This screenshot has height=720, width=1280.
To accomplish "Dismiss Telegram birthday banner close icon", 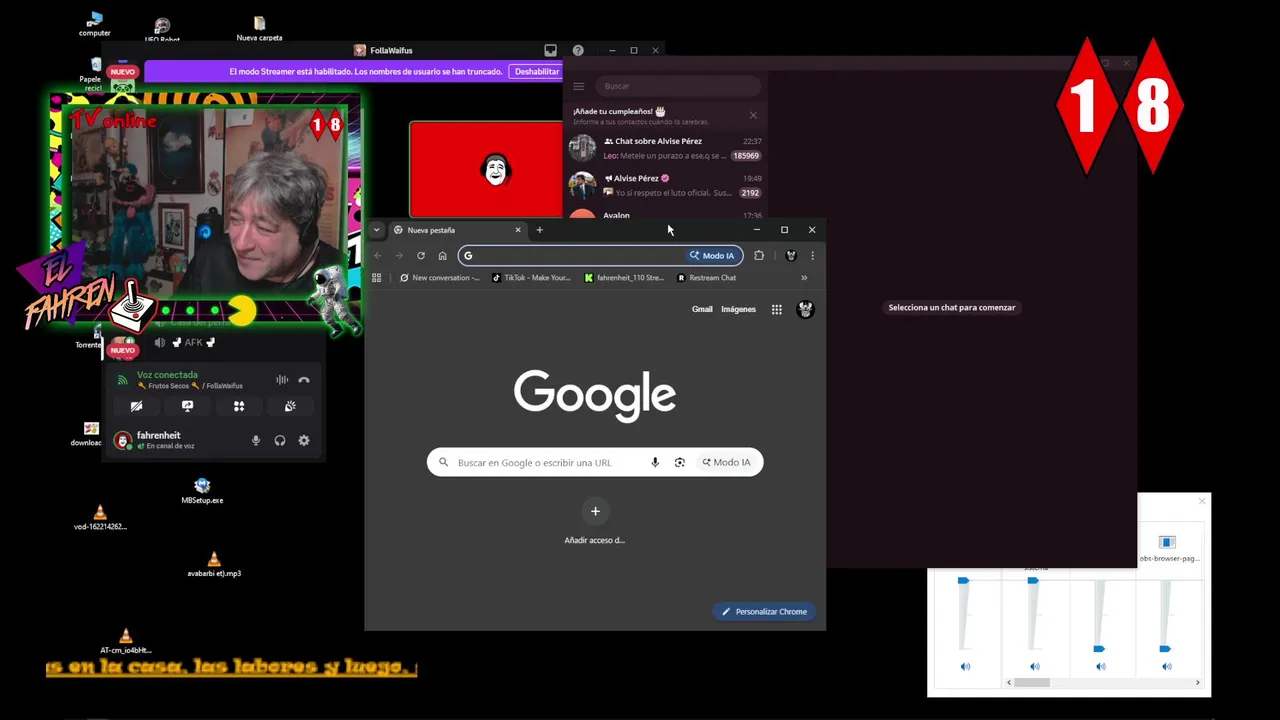I will (x=753, y=115).
